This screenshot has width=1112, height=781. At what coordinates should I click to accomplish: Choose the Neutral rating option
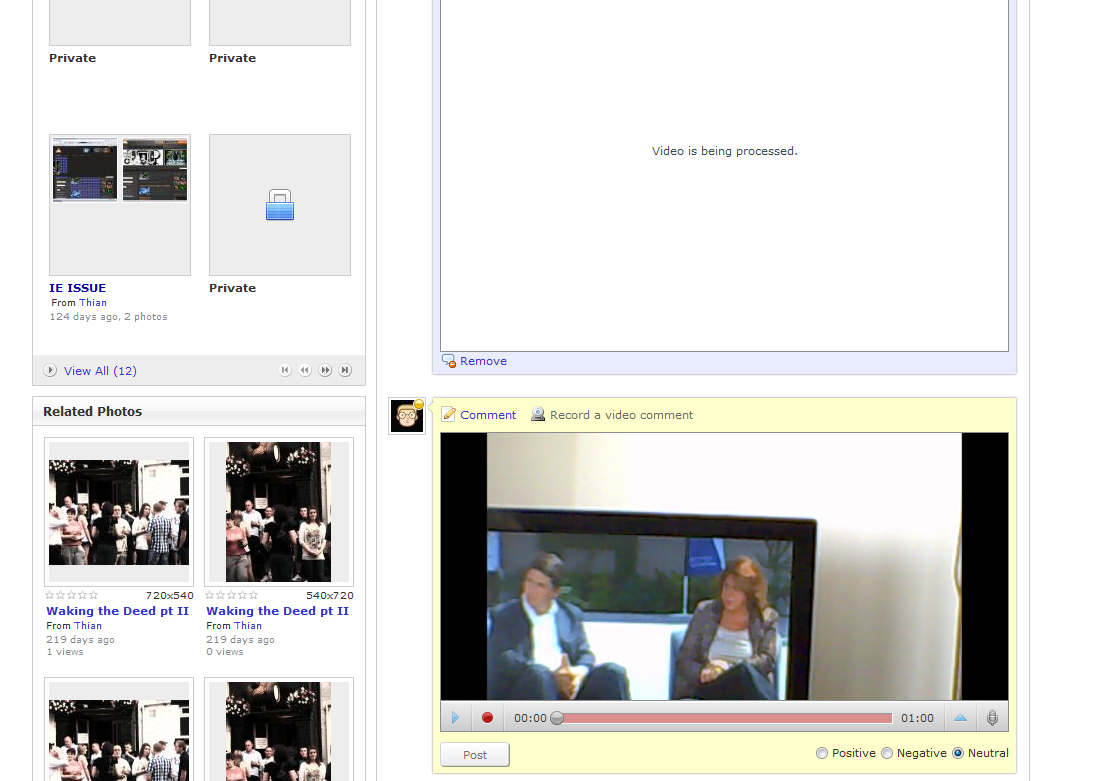pos(958,753)
